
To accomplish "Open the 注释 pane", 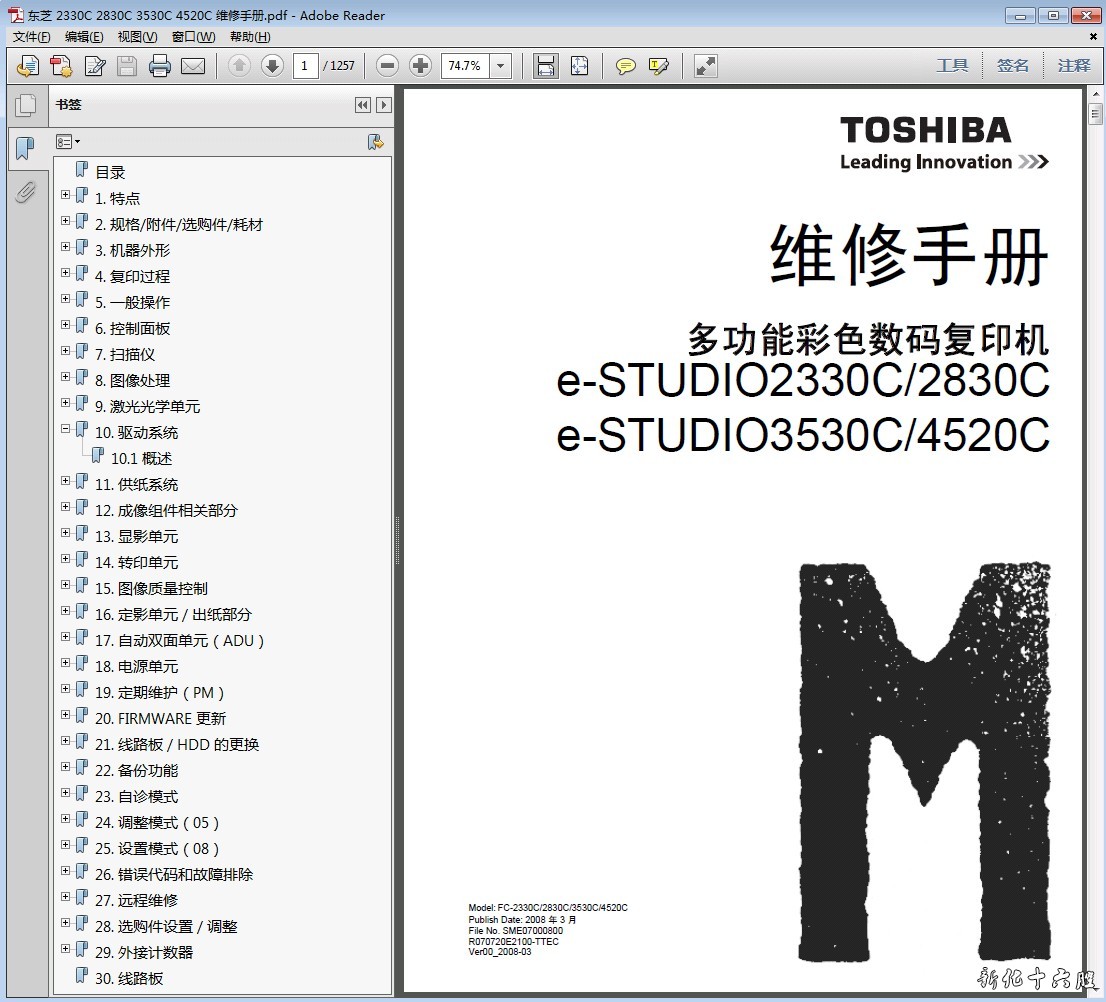I will pyautogui.click(x=1074, y=65).
